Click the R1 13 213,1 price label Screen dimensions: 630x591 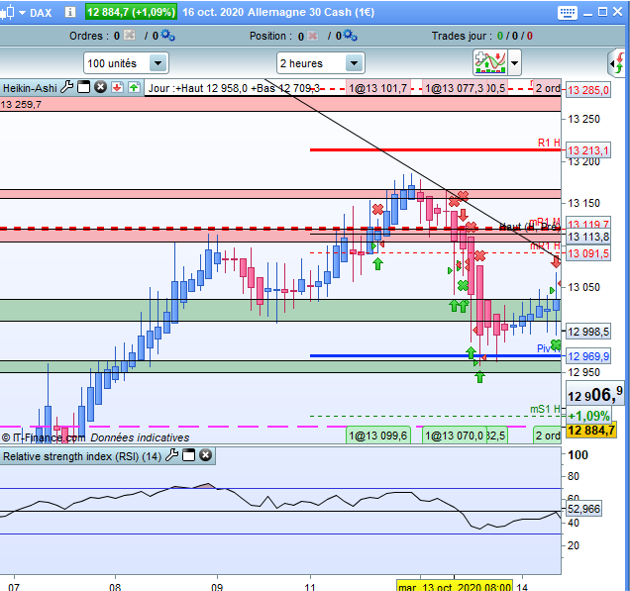point(588,150)
